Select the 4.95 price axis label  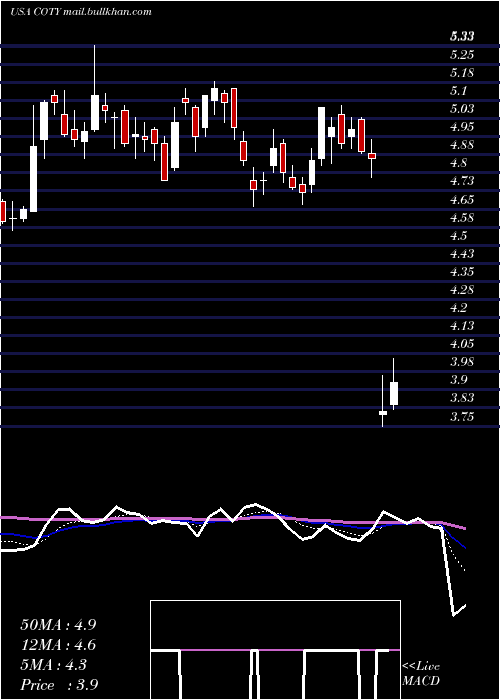coord(462,127)
